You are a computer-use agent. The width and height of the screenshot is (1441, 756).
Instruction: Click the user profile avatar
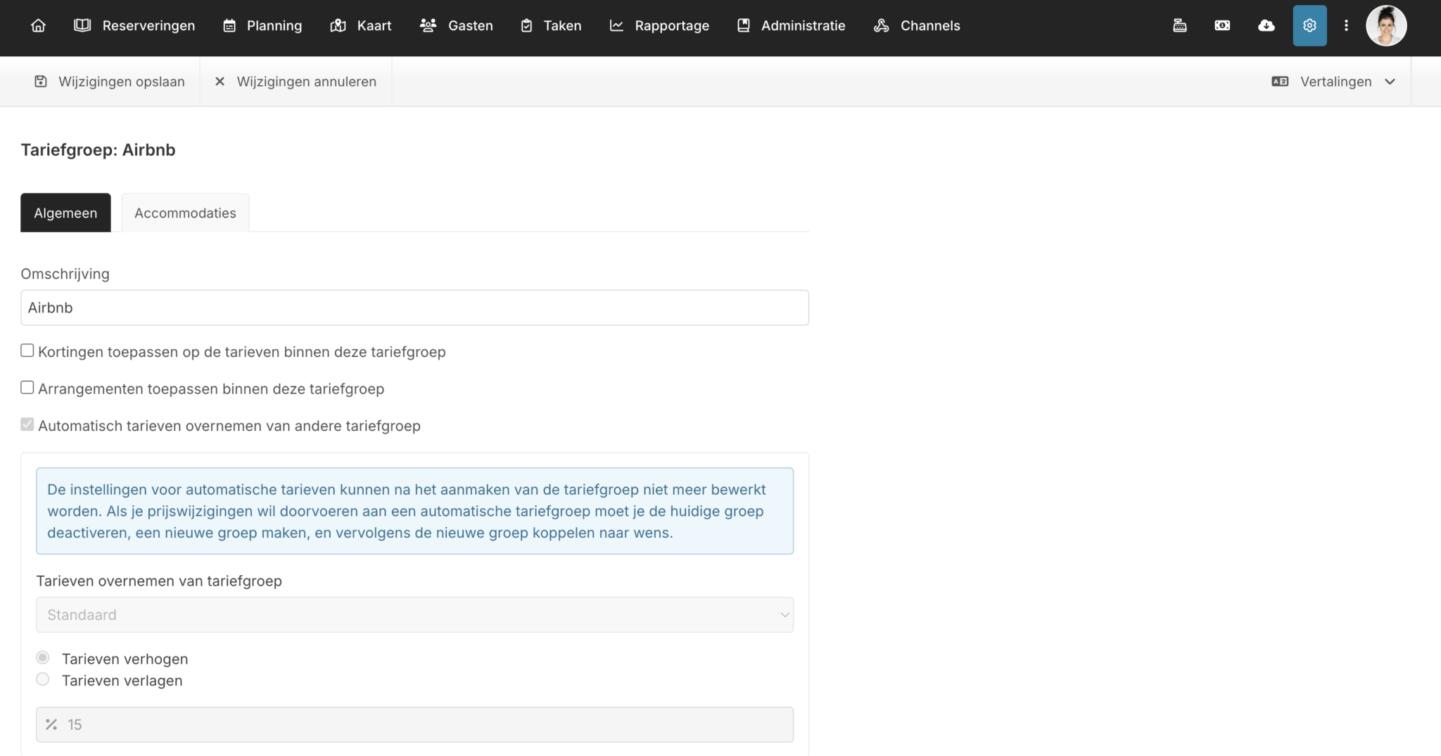[x=1386, y=26]
